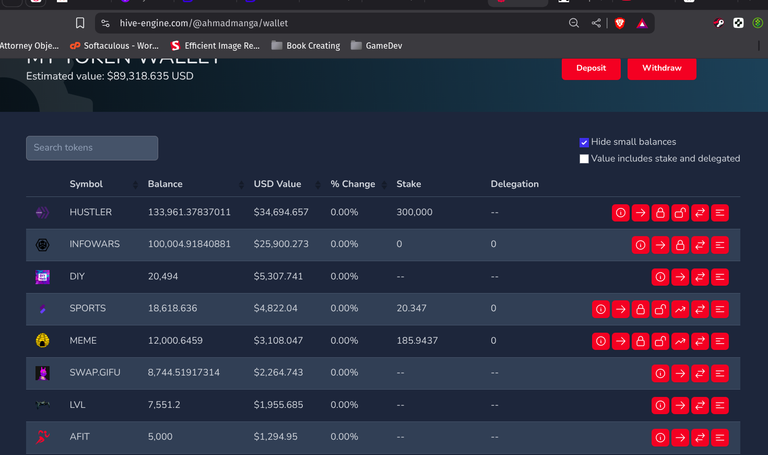Click the MEME delegate trend icon
This screenshot has width=768, height=455.
pos(680,341)
